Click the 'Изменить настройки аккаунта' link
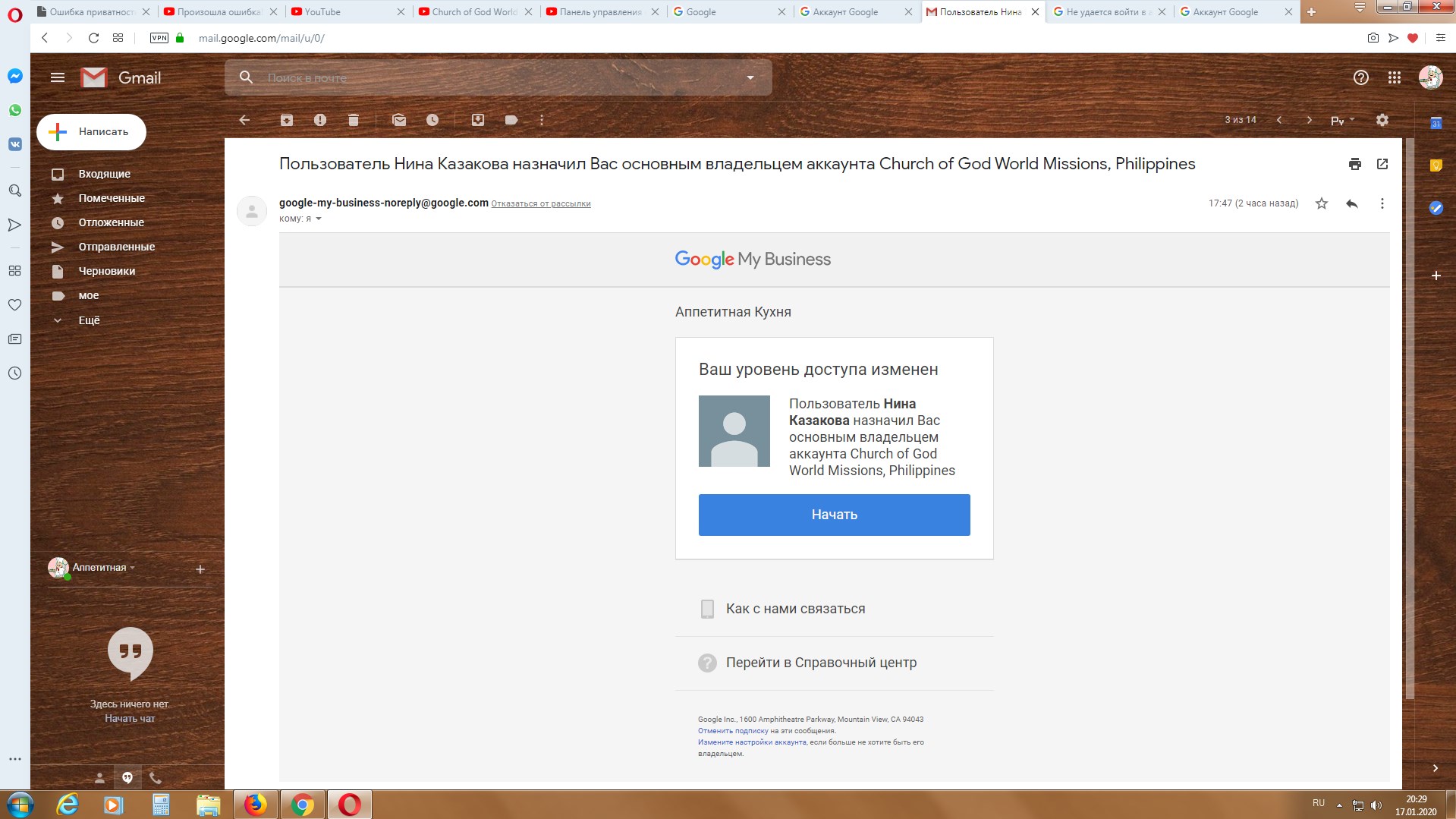This screenshot has width=1456, height=819. click(752, 742)
